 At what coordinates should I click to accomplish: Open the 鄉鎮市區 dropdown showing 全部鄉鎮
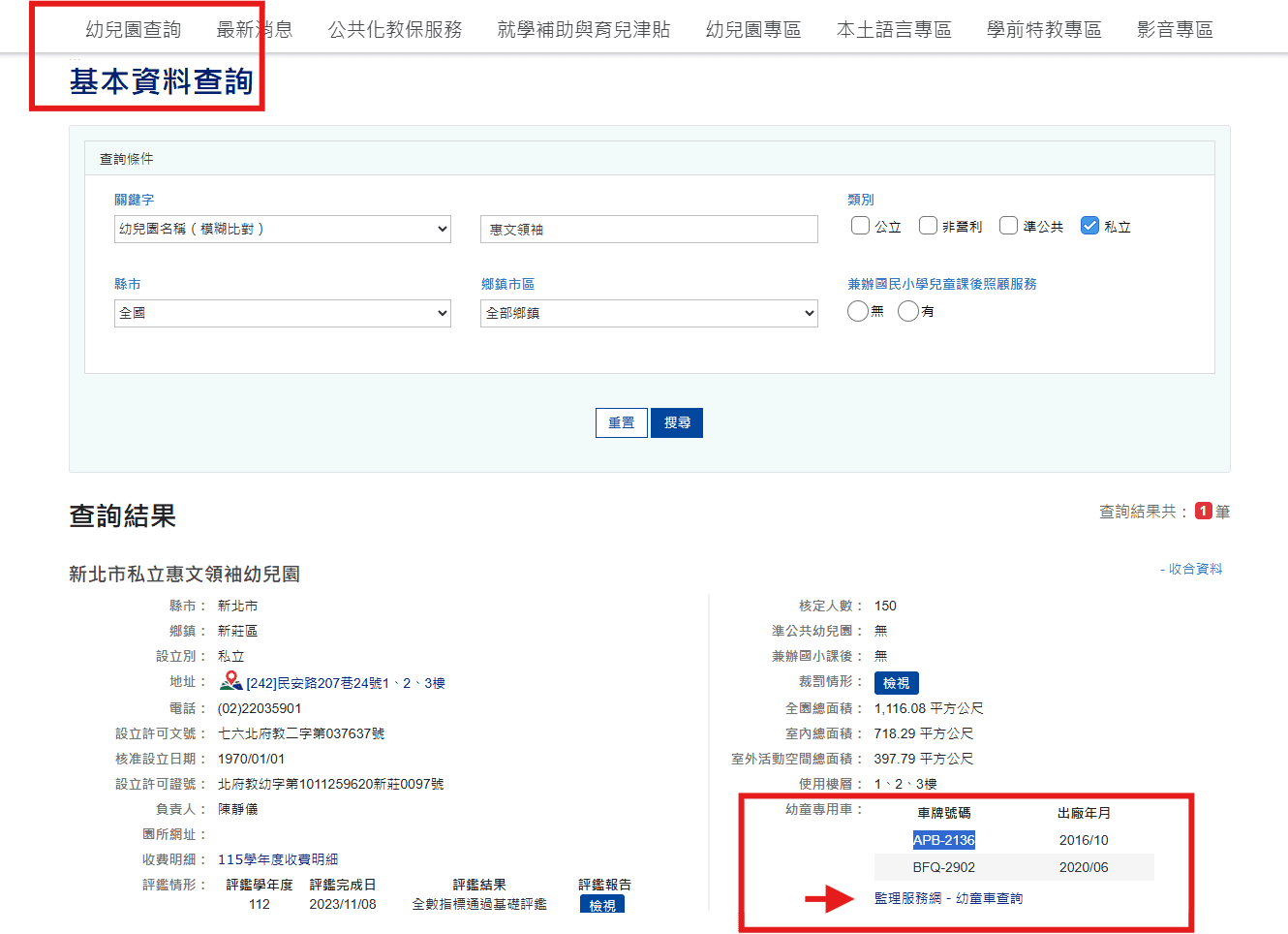[x=649, y=313]
